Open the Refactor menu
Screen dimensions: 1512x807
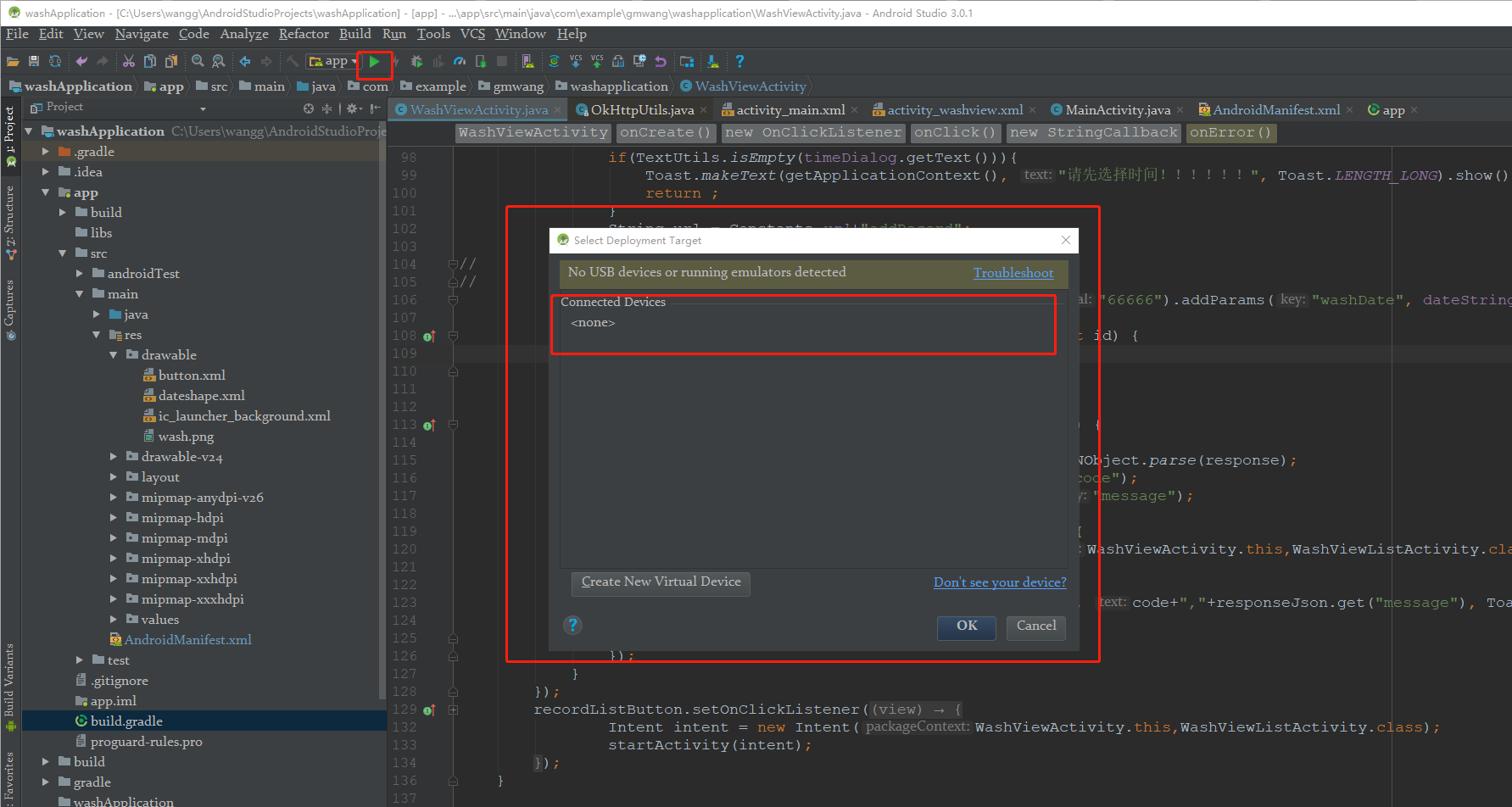pos(304,34)
